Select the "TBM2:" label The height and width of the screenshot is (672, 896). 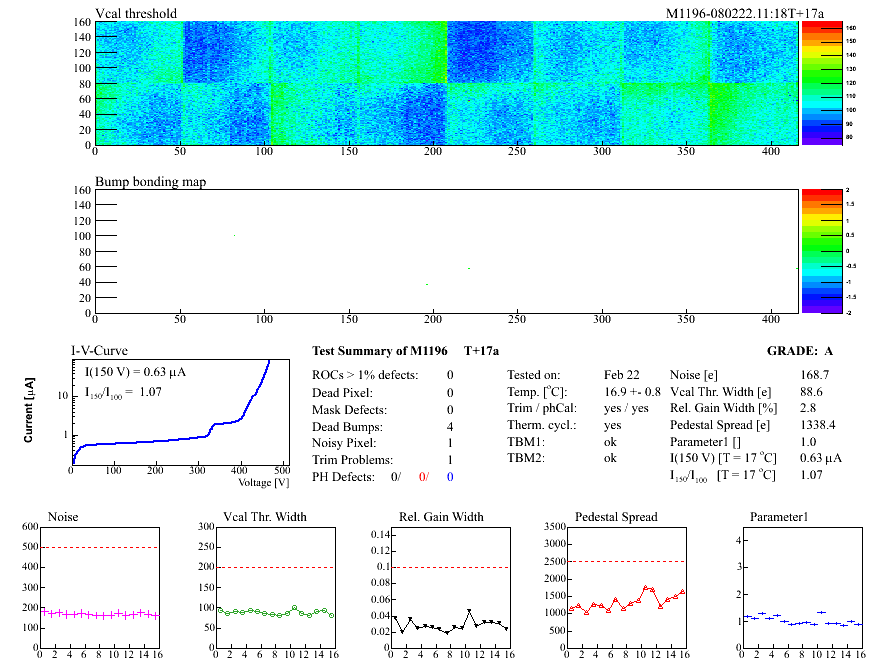526,458
